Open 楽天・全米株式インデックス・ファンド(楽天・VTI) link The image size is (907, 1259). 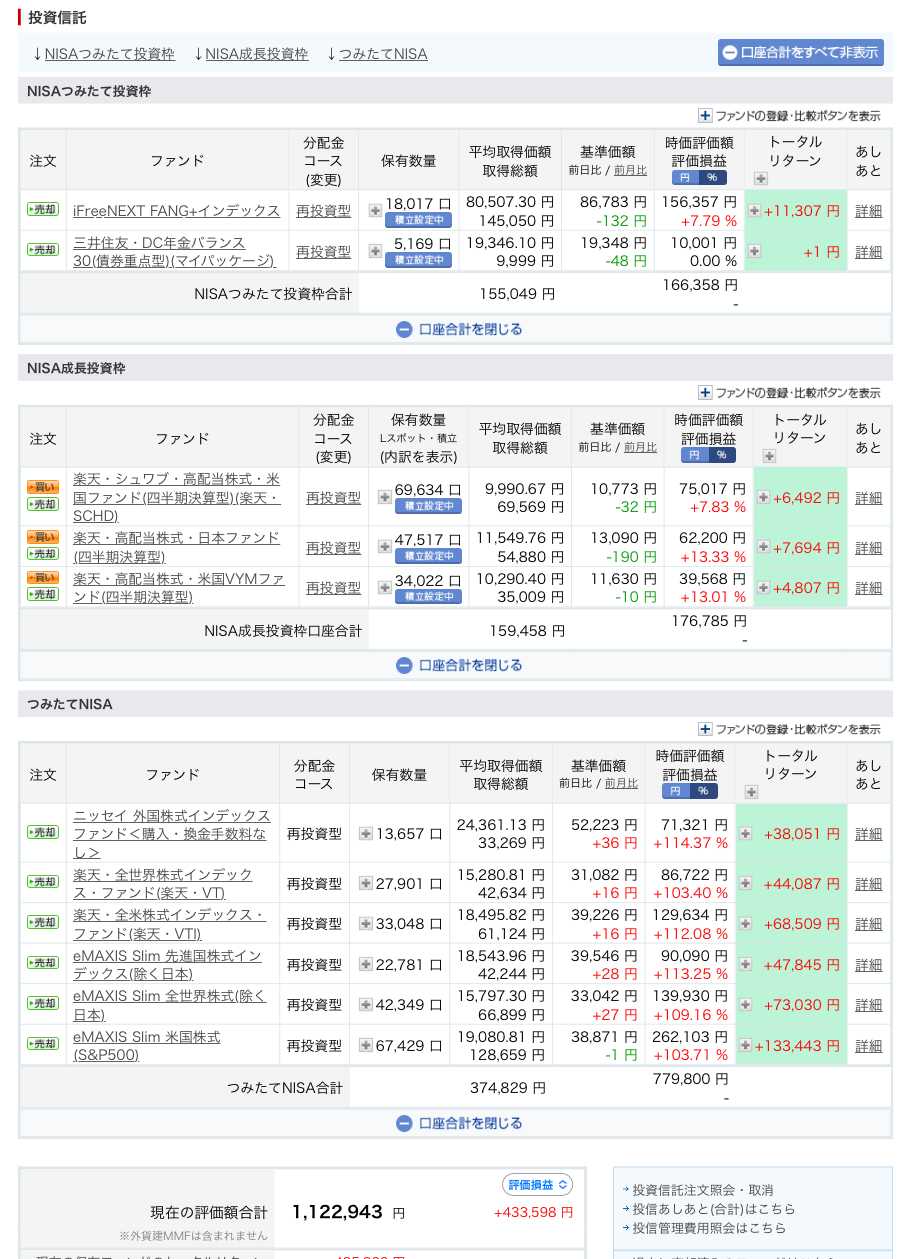[170, 924]
